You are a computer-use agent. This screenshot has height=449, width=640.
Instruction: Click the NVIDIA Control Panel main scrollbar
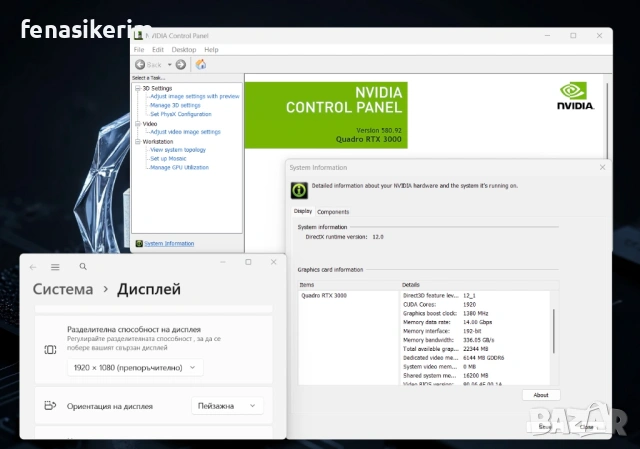607,122
